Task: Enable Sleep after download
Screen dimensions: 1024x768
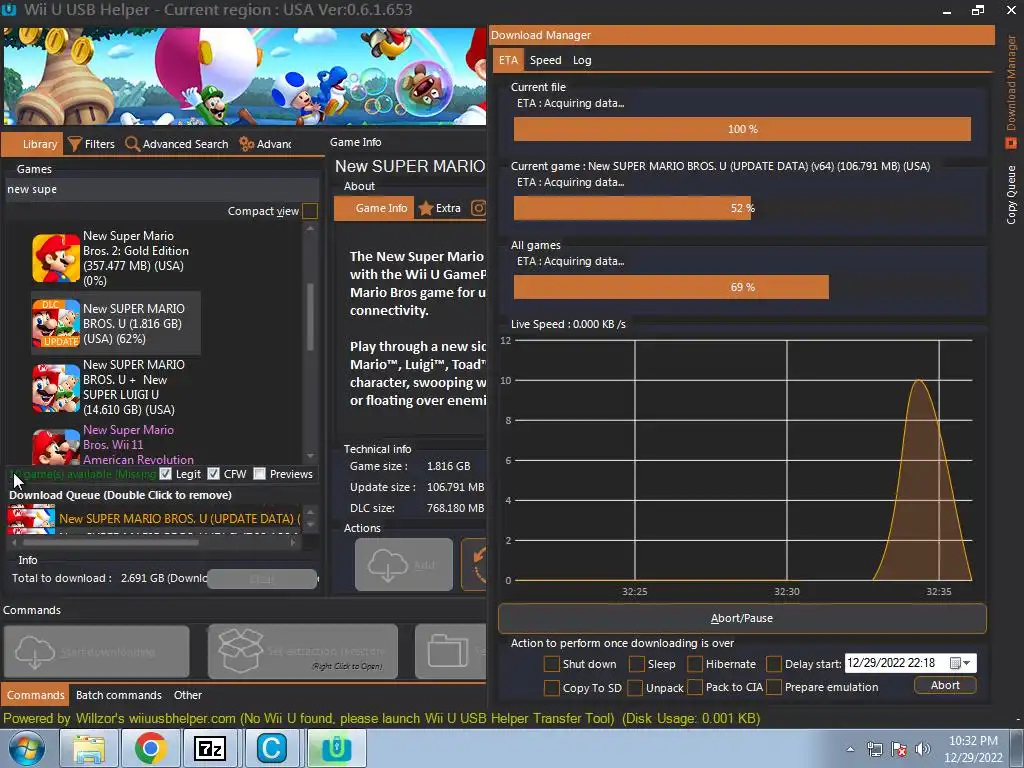Action: [636, 664]
